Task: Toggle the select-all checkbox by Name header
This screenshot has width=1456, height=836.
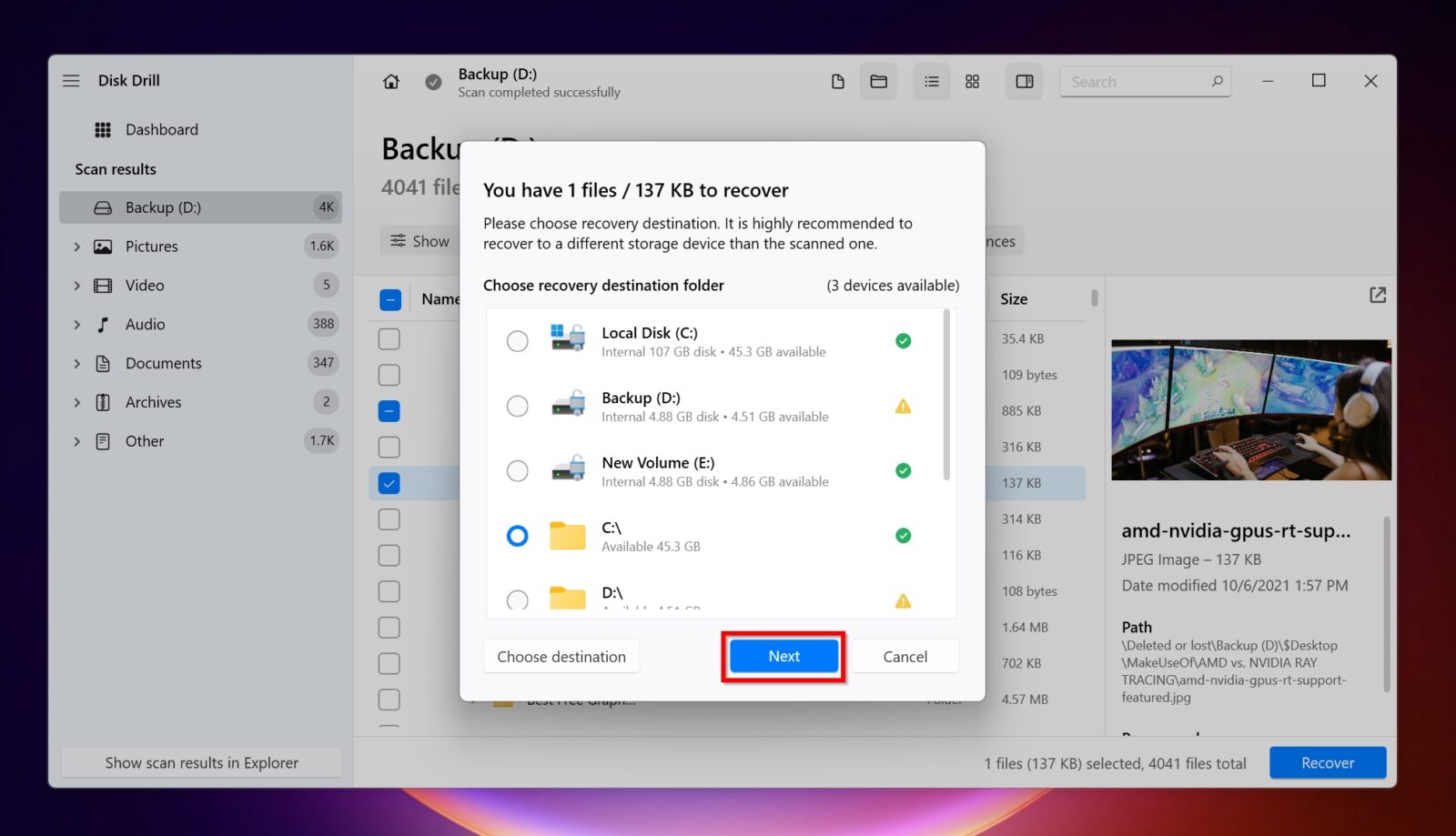Action: [x=389, y=299]
